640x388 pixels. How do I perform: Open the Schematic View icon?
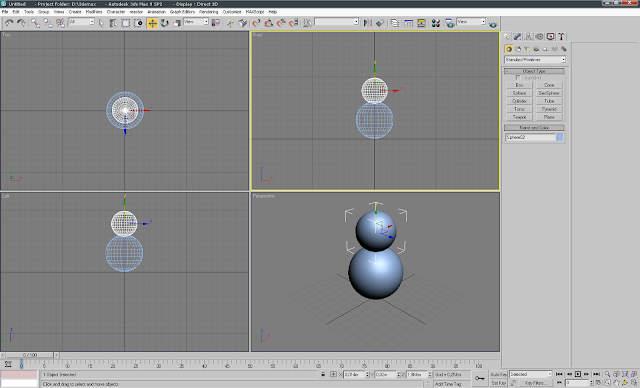(x=421, y=23)
